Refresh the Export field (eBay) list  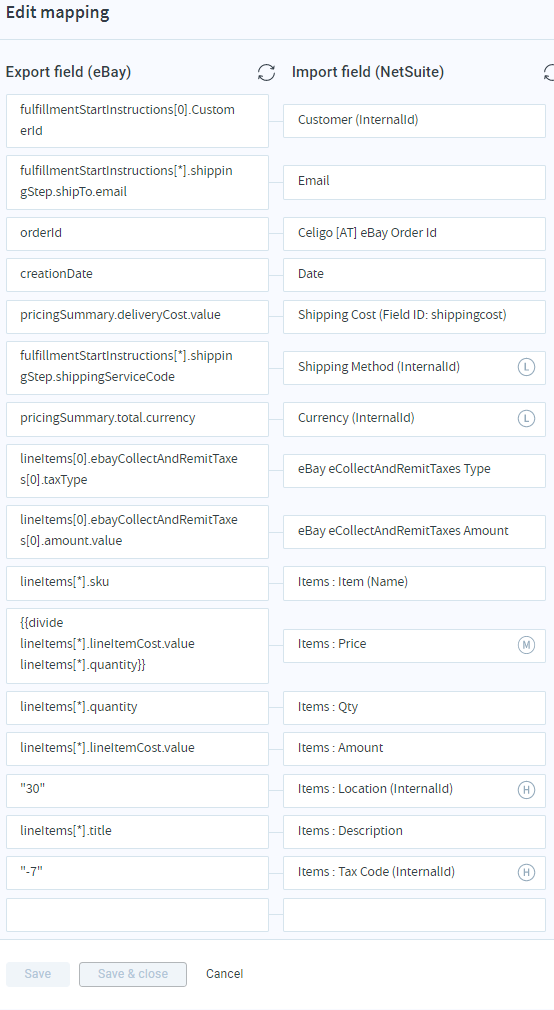[x=266, y=72]
